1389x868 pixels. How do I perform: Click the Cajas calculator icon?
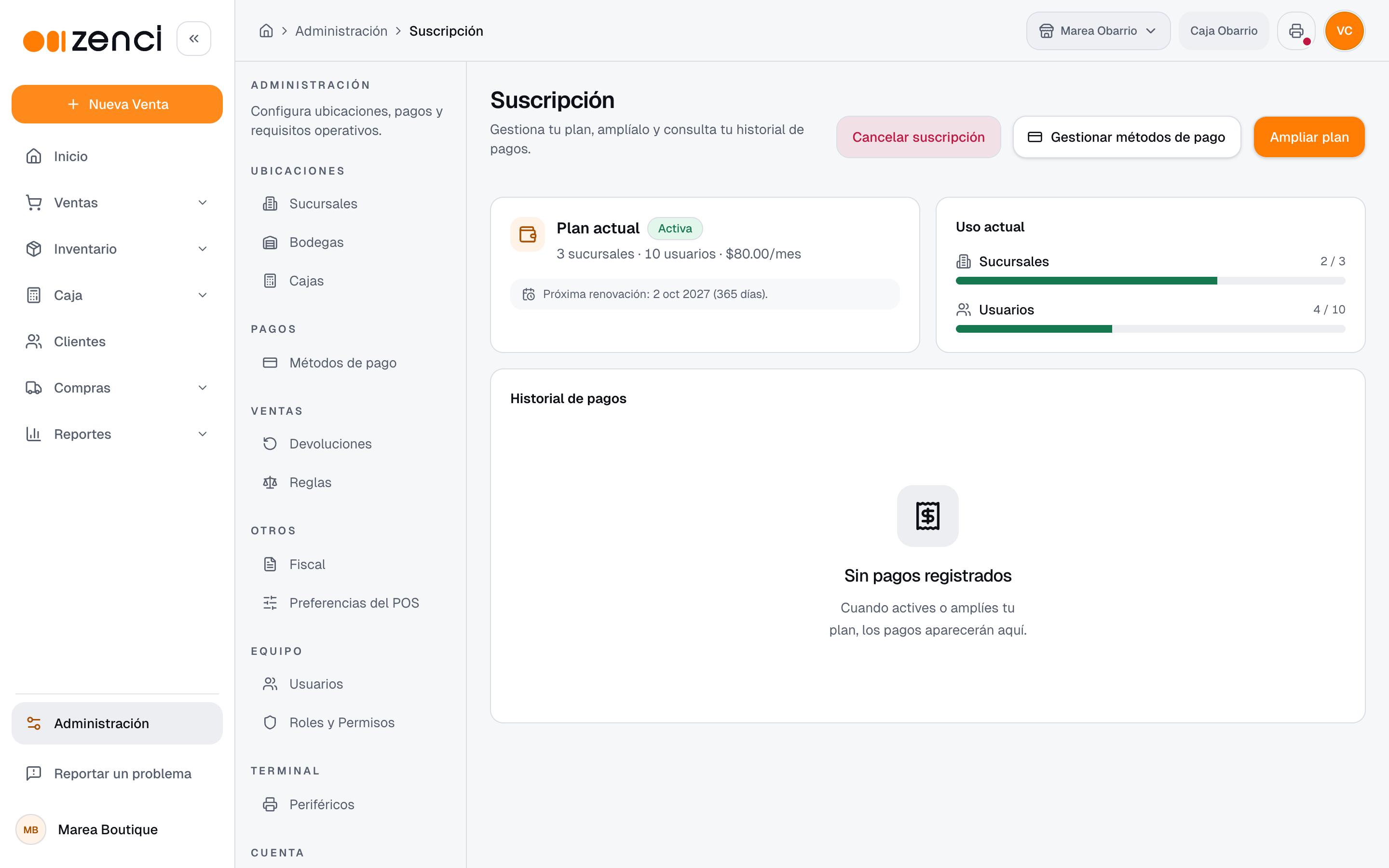[271, 281]
